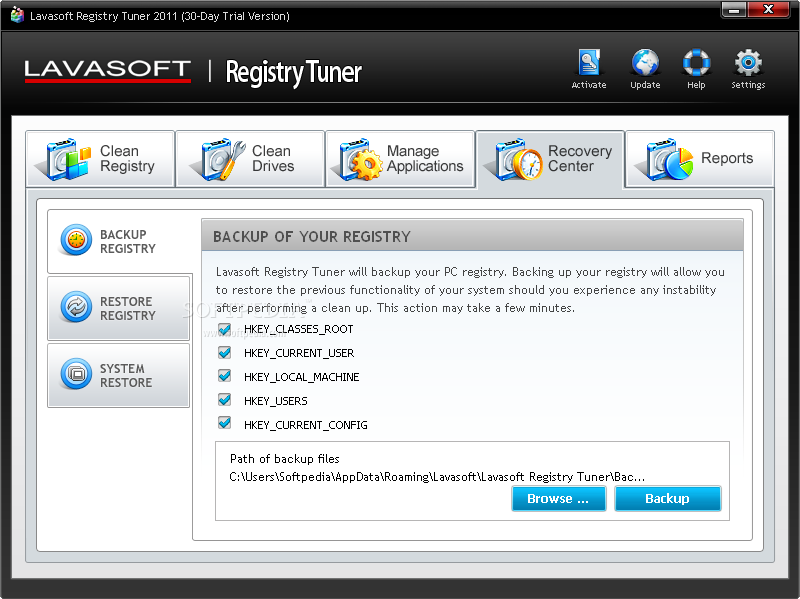Select the Recovery Center tab
This screenshot has height=599, width=800.
coord(550,160)
